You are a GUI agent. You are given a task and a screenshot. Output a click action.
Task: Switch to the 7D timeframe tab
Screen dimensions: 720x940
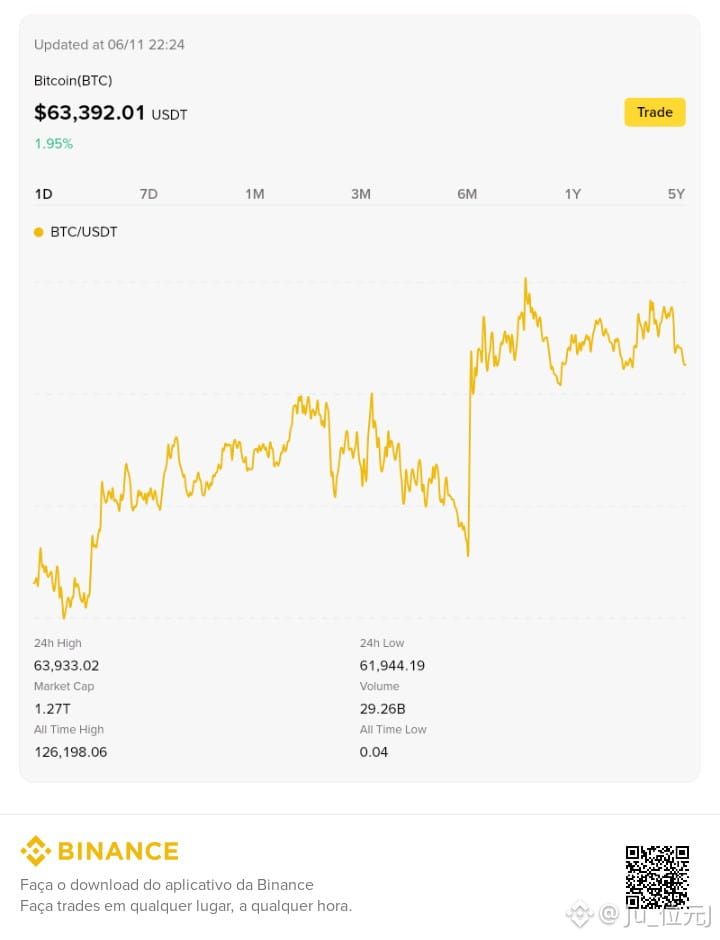pos(149,194)
